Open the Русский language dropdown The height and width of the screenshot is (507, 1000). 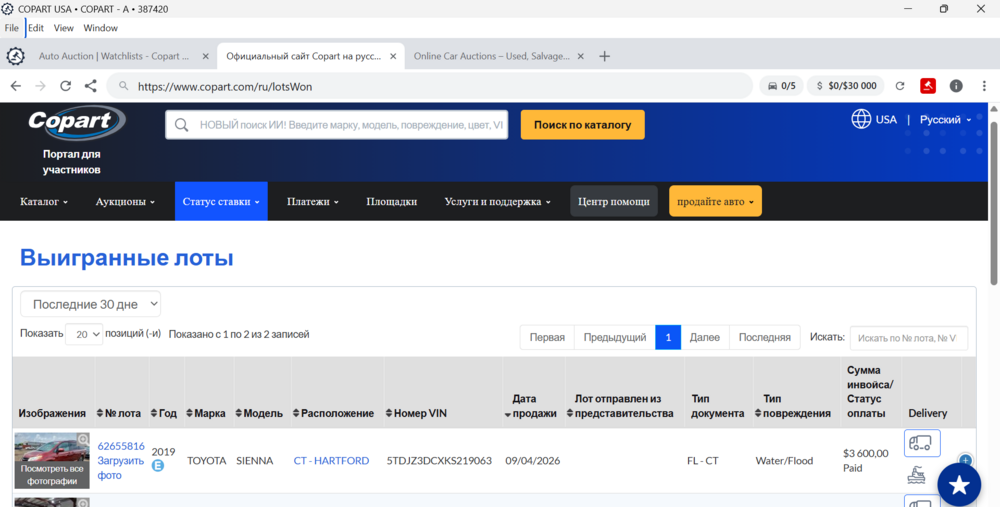[945, 119]
